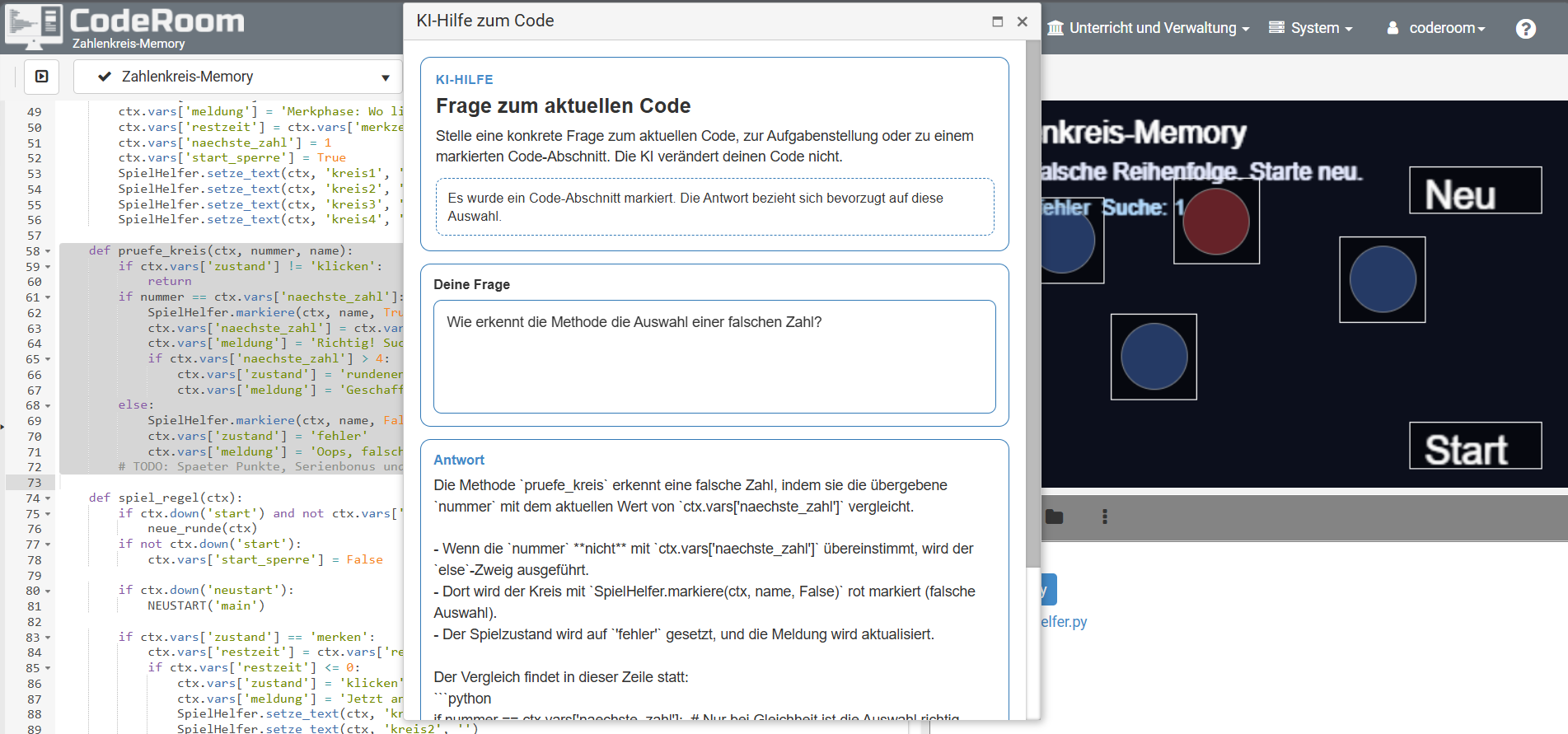Click the folder icon below preview

point(1054,517)
